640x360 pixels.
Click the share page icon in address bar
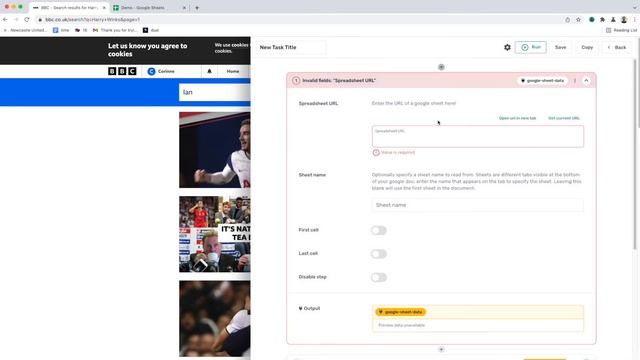(567, 20)
